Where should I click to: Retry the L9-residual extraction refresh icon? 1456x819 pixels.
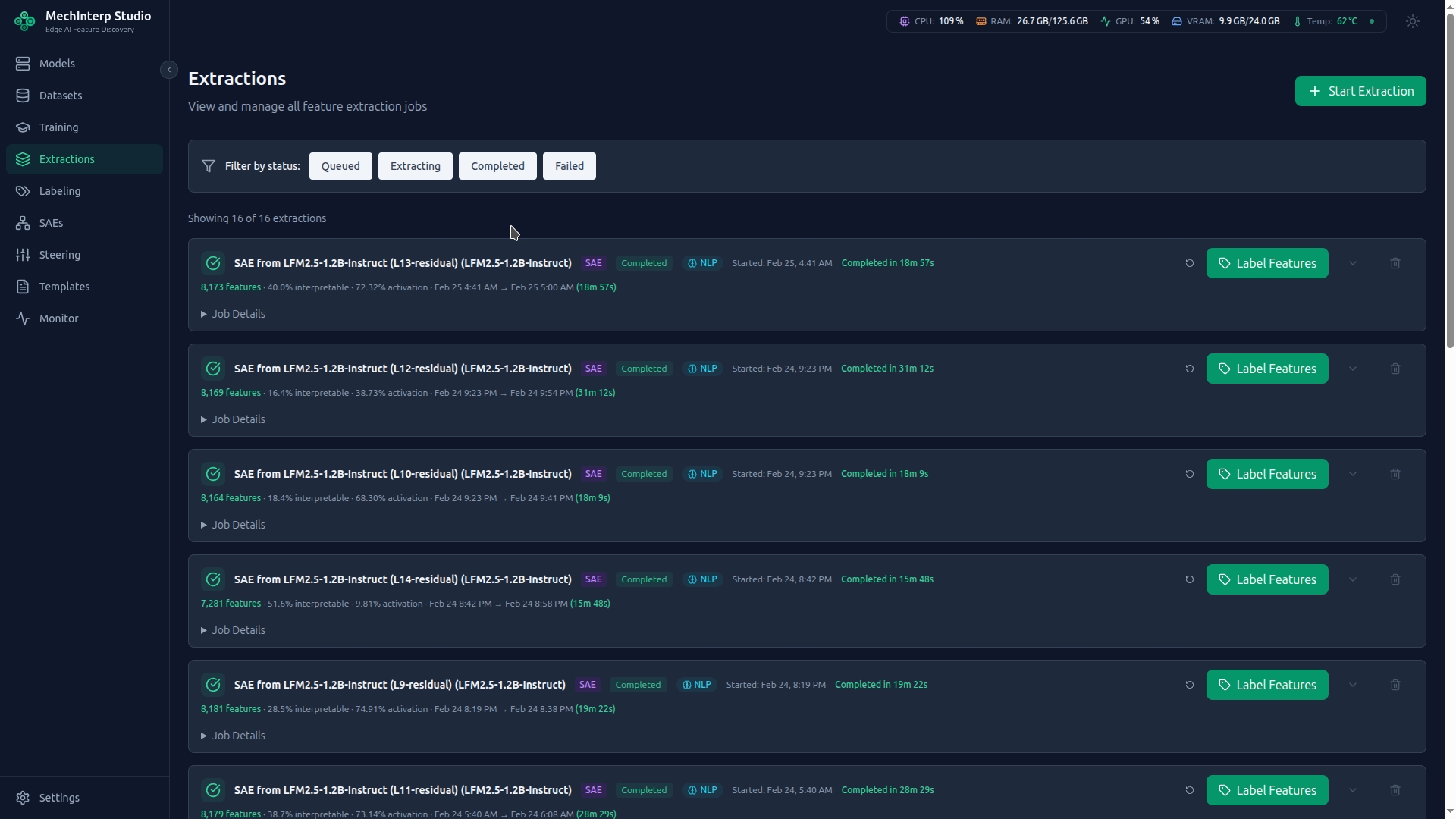[x=1190, y=685]
